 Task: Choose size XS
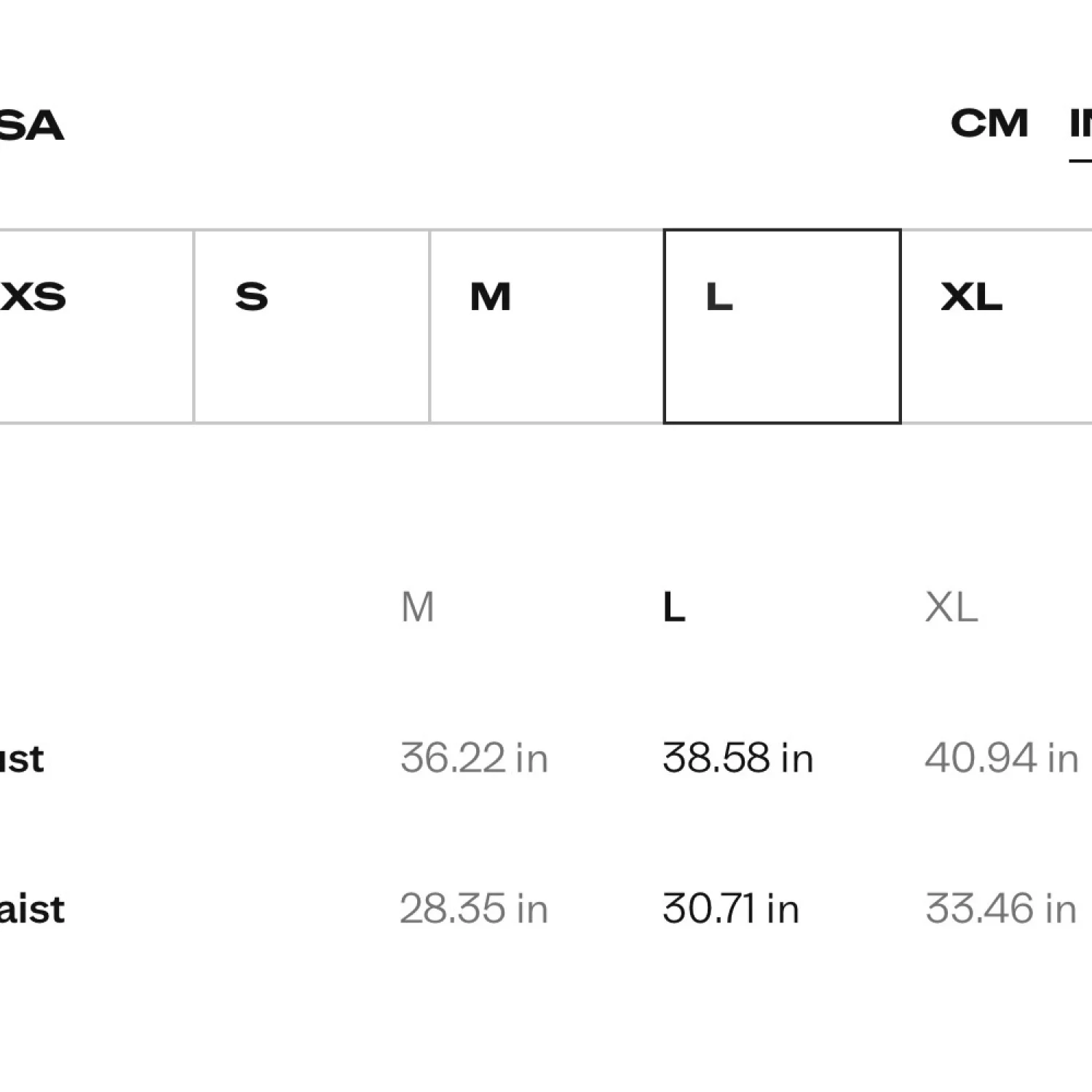tap(95, 326)
